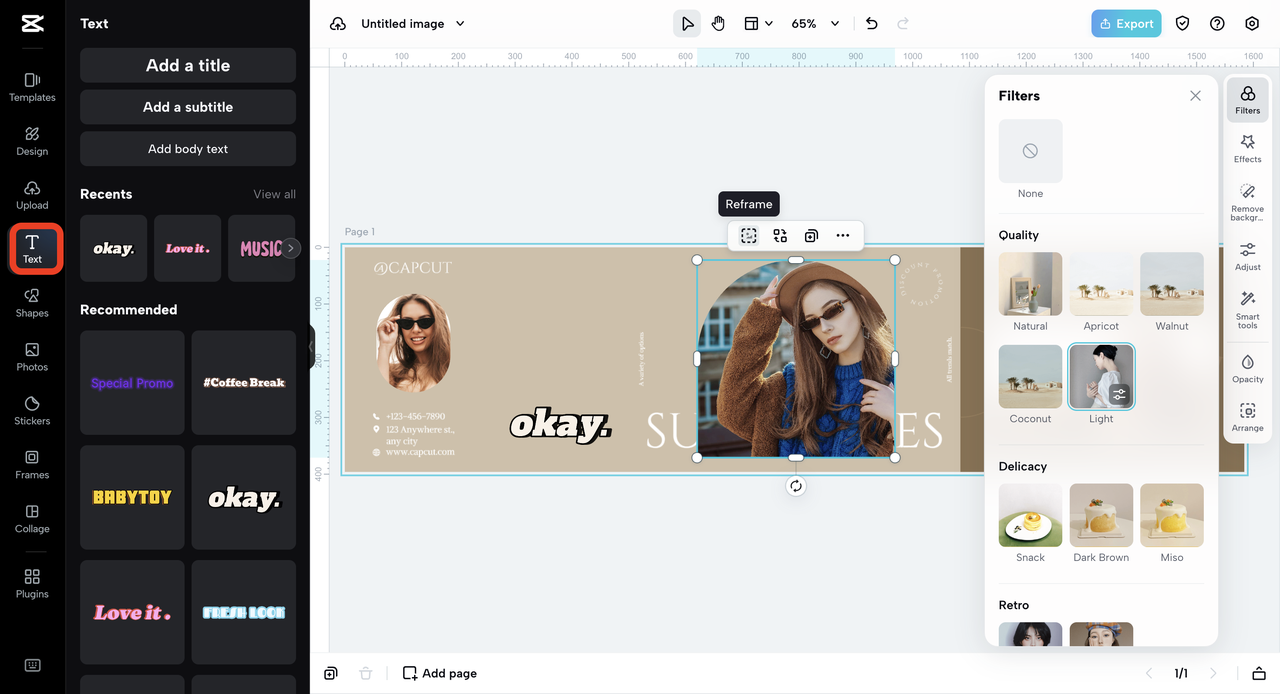Viewport: 1280px width, 694px height.
Task: Click the CapCut logo icon
Action: 32,24
